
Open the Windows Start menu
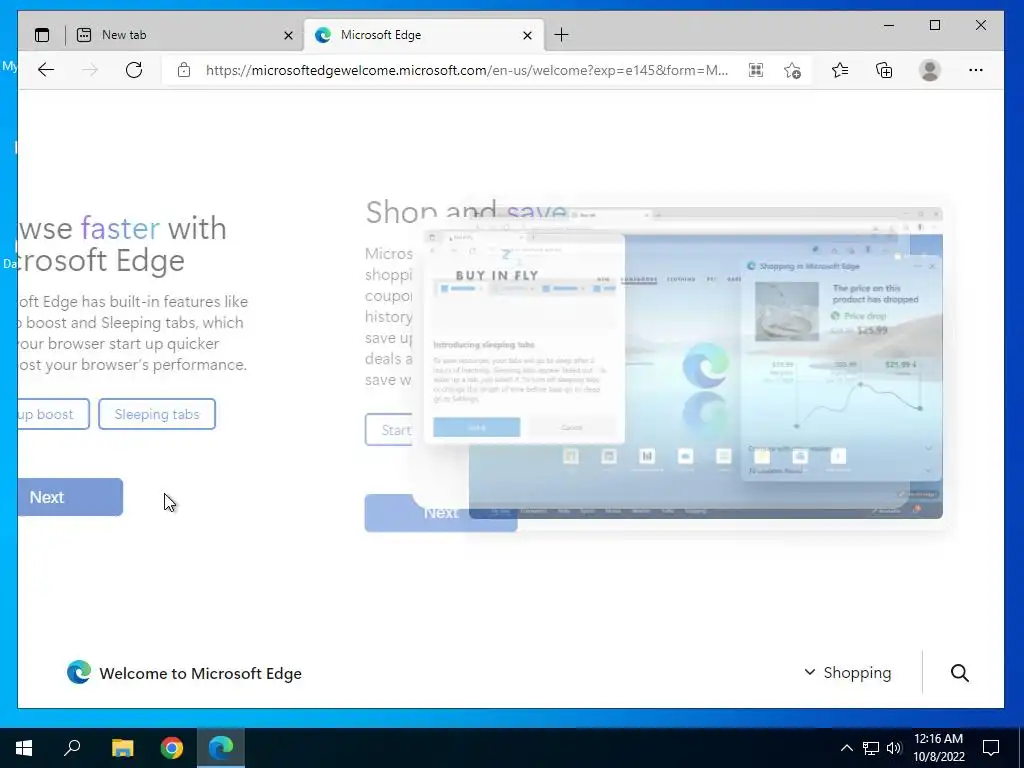[x=24, y=748]
